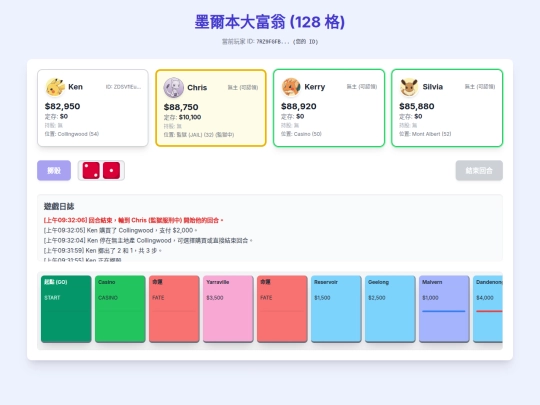Select Ken's player card
Image resolution: width=540 pixels, height=405 pixels.
(93, 108)
